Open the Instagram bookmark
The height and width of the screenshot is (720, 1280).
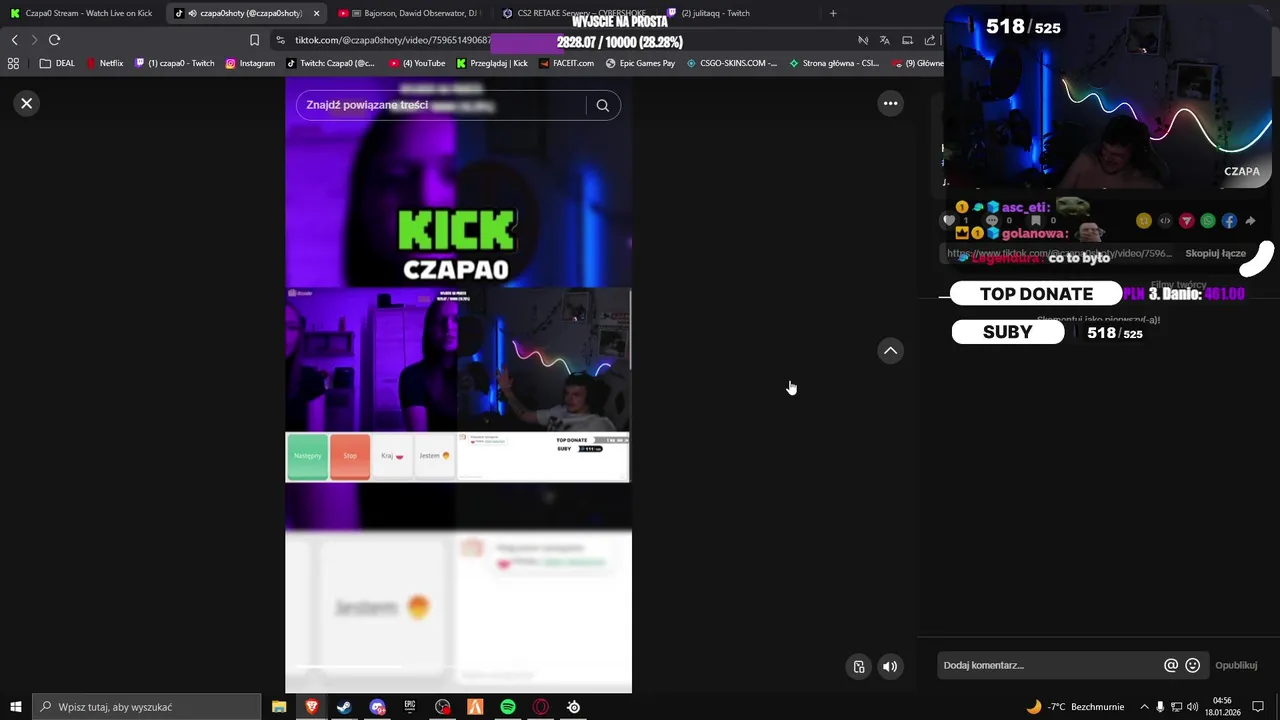(250, 63)
